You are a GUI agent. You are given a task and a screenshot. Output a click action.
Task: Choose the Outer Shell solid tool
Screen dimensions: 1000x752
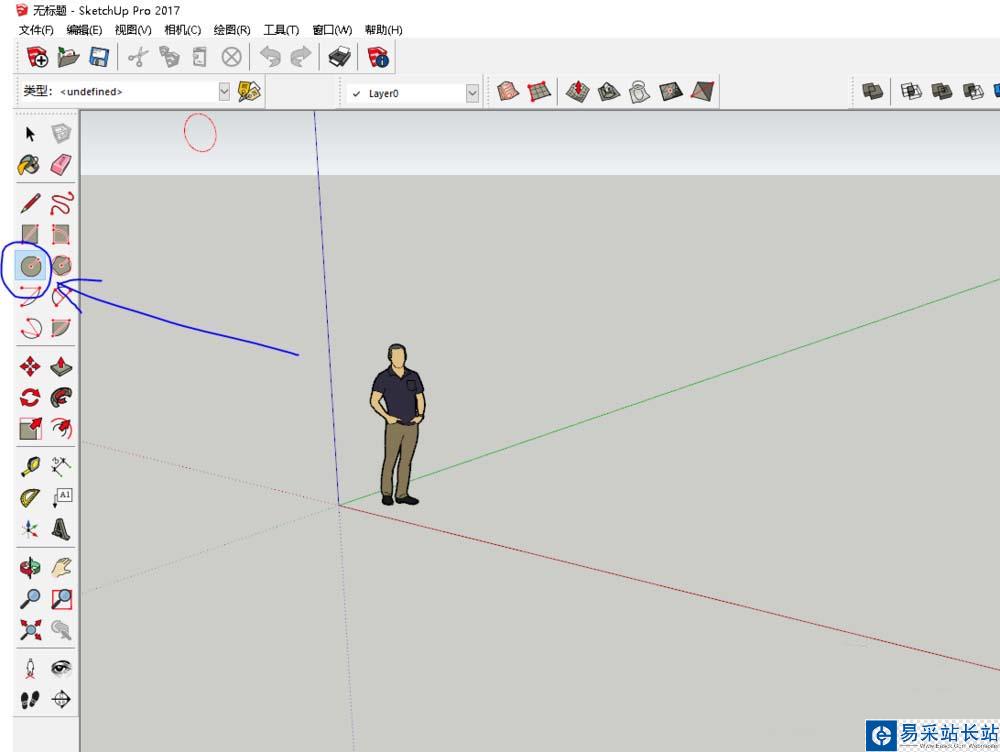(872, 91)
